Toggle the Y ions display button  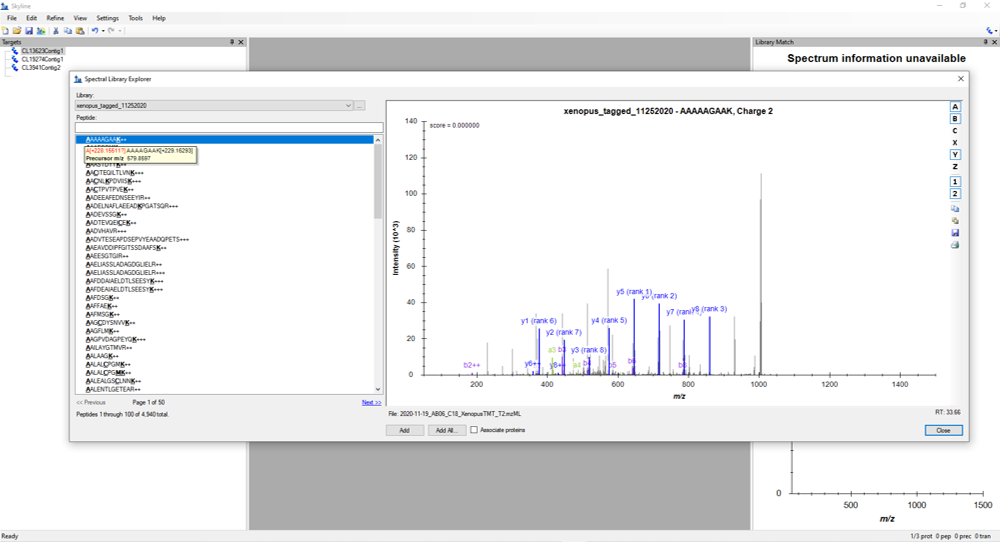955,154
